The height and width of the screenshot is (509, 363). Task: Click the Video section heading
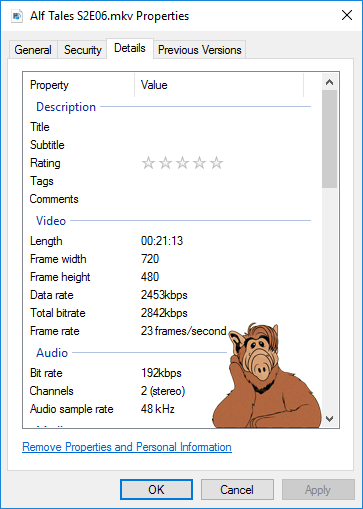pyautogui.click(x=51, y=221)
